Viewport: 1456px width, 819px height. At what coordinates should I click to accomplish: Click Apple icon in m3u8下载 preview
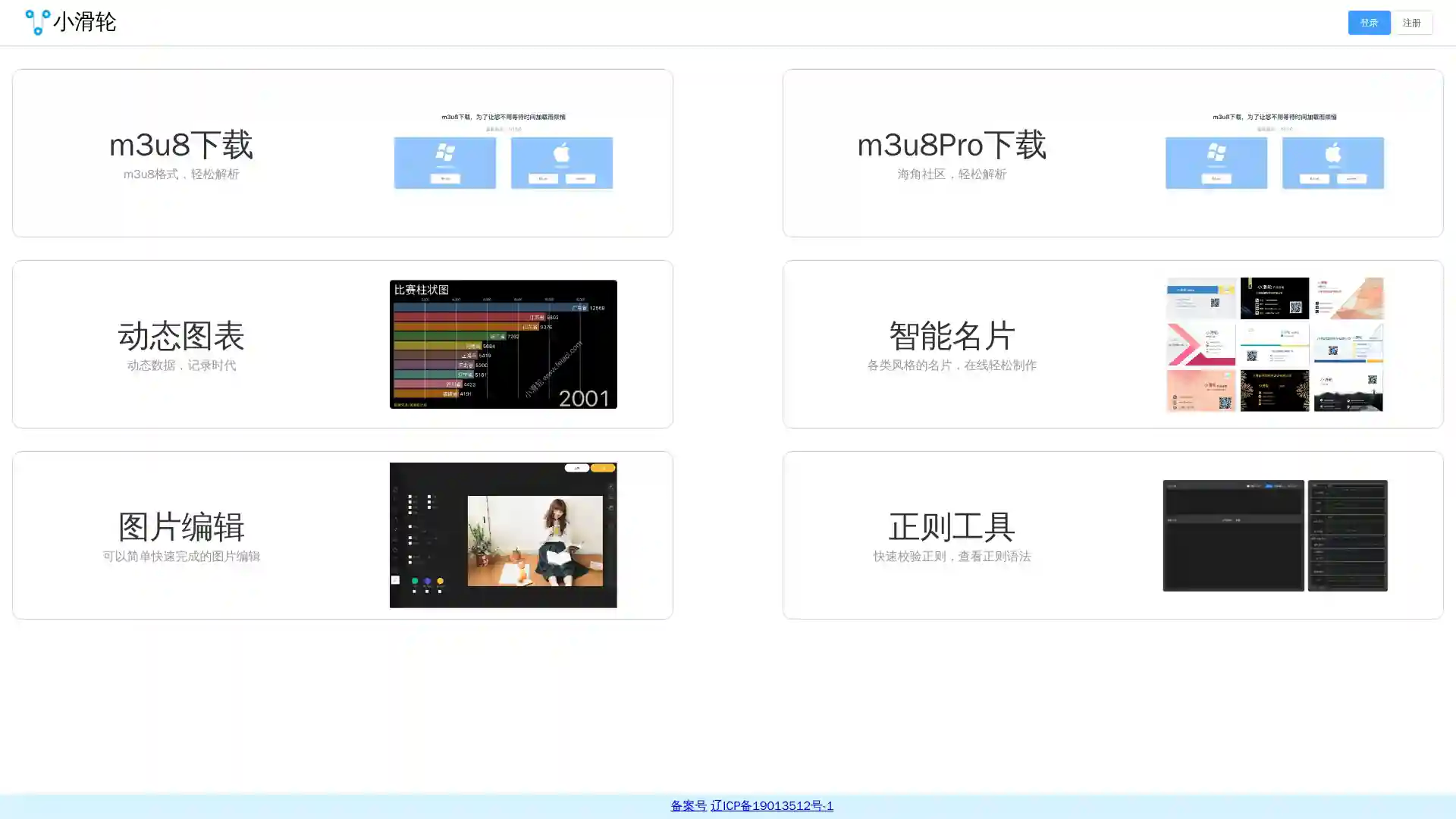click(561, 153)
